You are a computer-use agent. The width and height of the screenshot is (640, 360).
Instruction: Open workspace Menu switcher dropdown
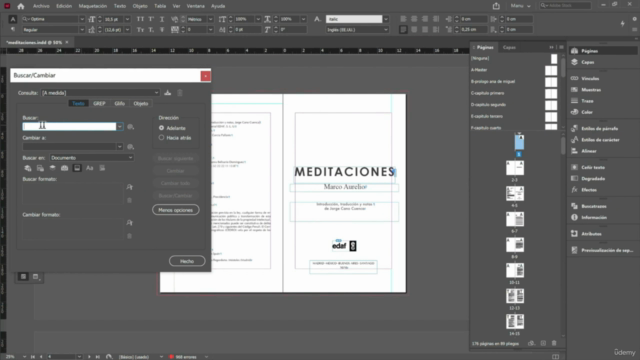pos(520,6)
